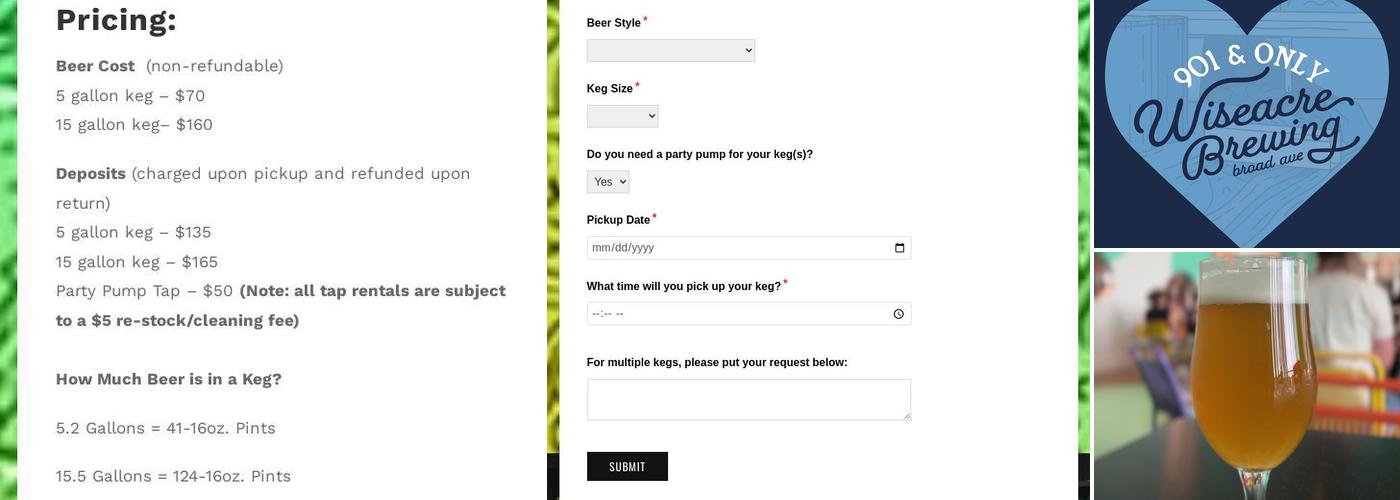
Task: Click the beer glass photo
Action: tap(1246, 376)
